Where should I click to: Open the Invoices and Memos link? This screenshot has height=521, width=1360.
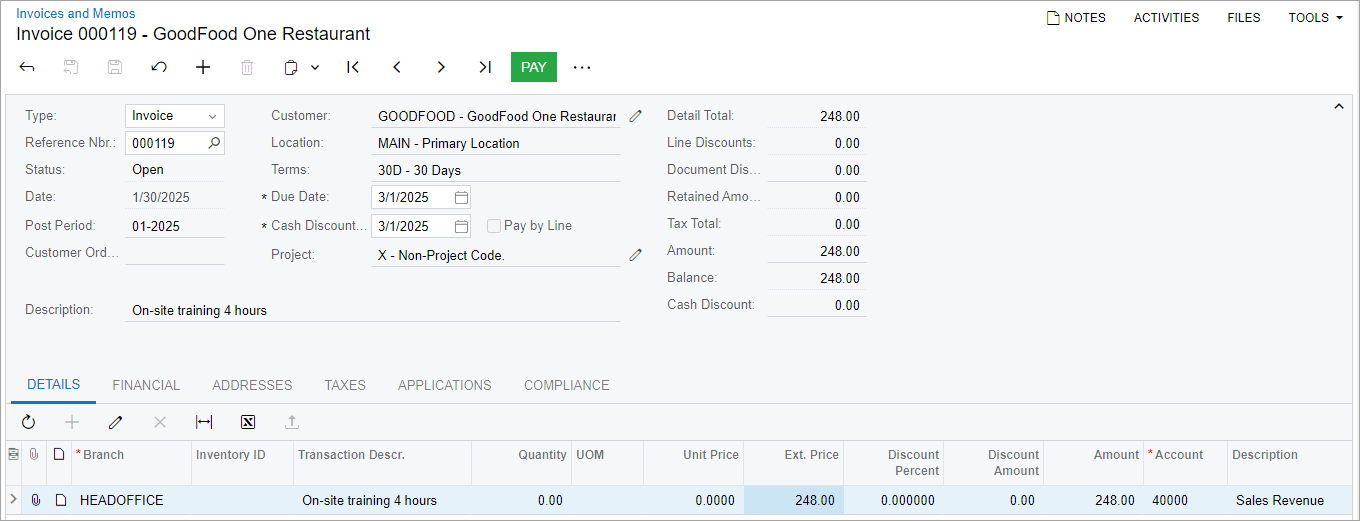(76, 14)
